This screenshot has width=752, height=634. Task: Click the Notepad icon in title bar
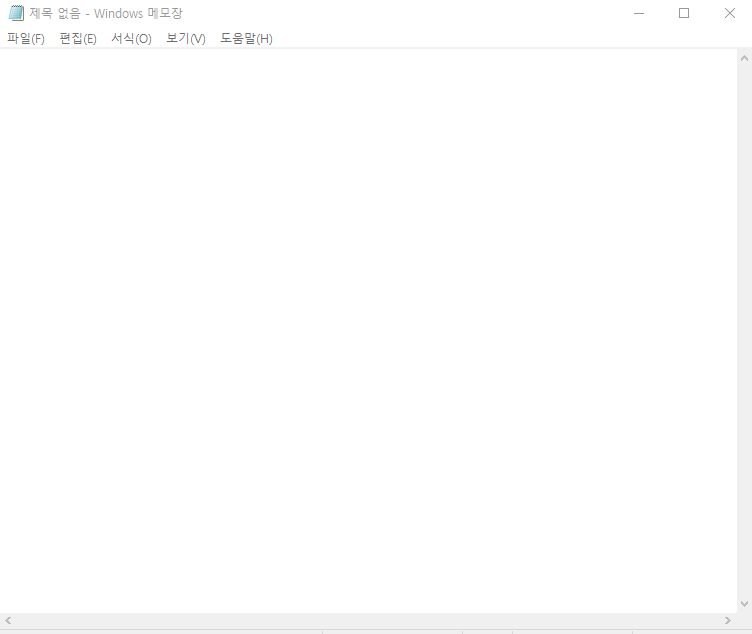coord(16,13)
